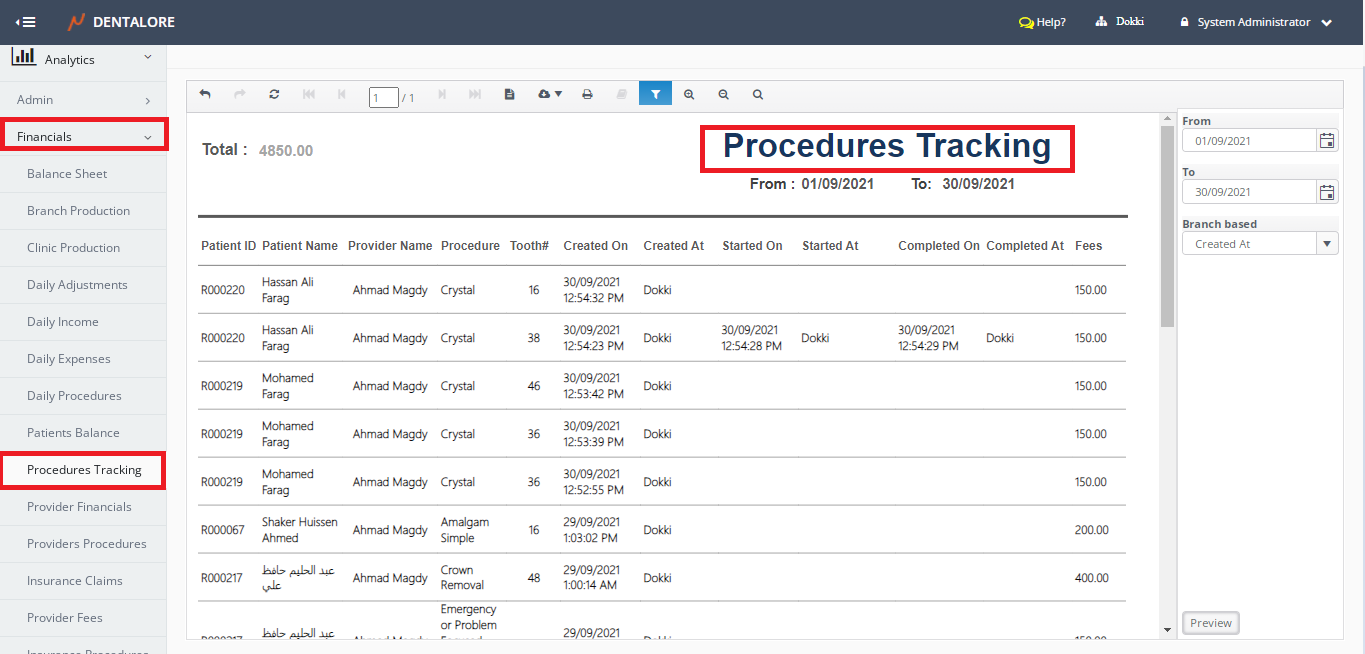
Task: Open the To date calendar picker
Action: click(1327, 192)
